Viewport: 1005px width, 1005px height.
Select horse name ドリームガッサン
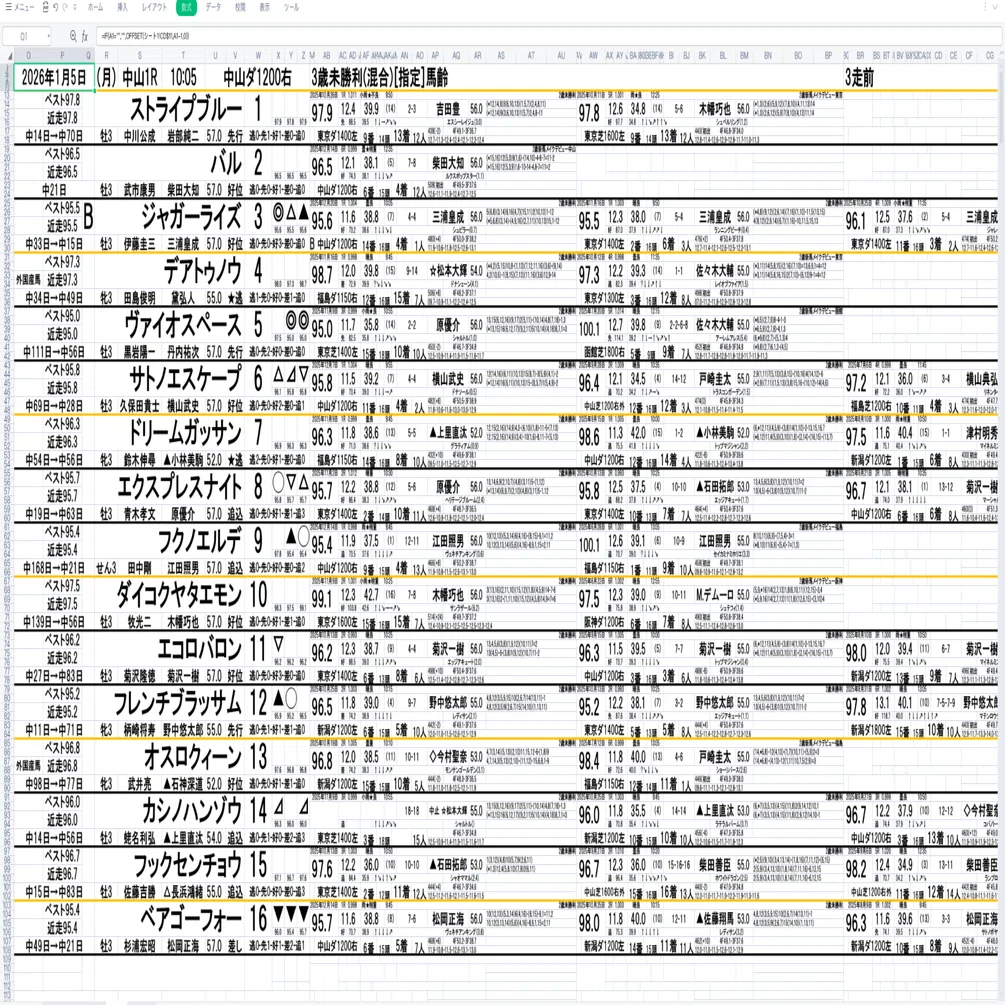[x=185, y=433]
